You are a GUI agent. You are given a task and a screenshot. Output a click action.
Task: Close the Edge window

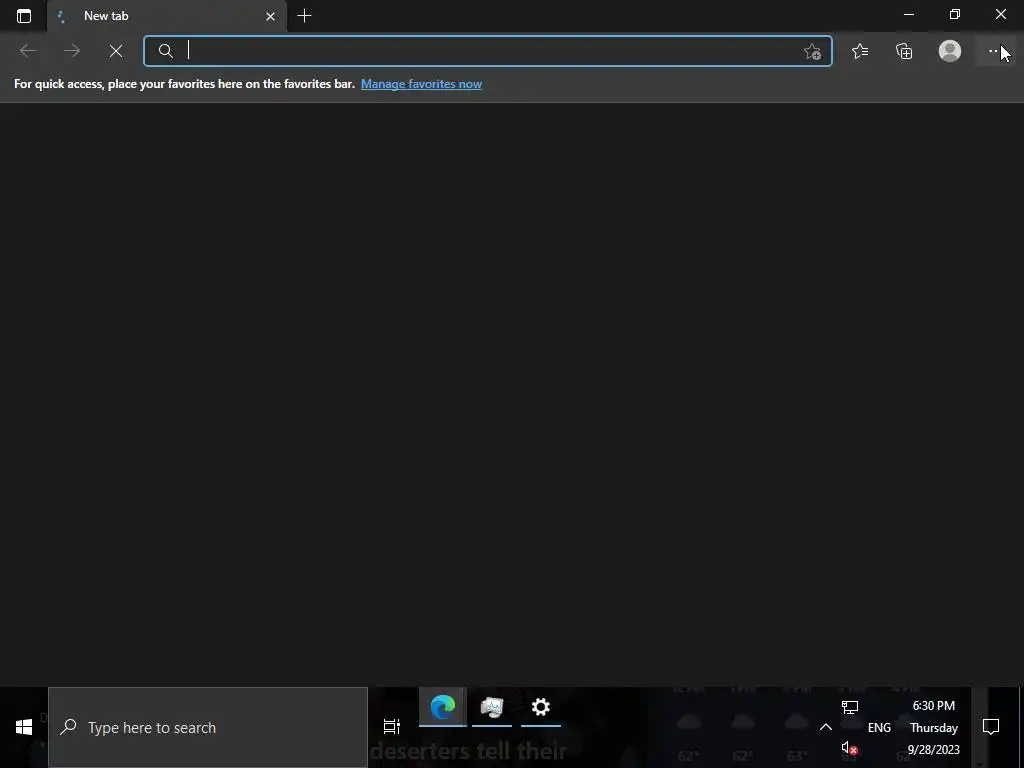pyautogui.click(x=1000, y=14)
